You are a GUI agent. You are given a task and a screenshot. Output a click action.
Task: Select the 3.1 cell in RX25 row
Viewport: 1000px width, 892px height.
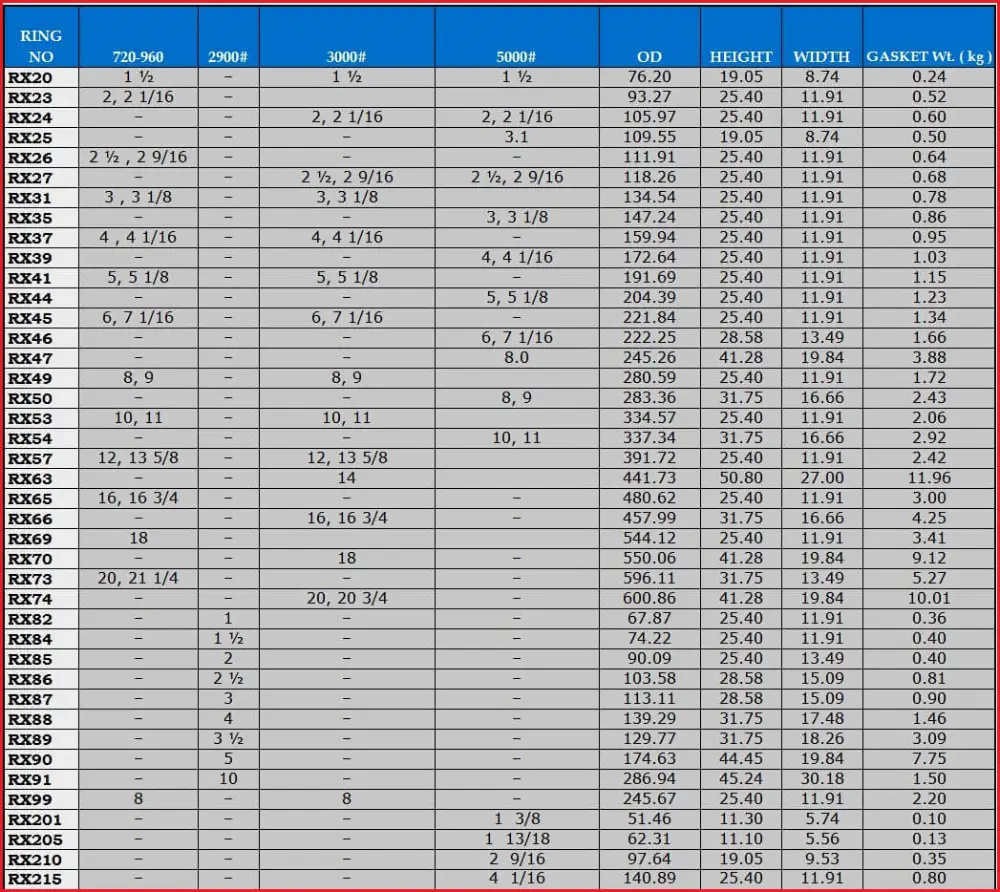pyautogui.click(x=516, y=137)
